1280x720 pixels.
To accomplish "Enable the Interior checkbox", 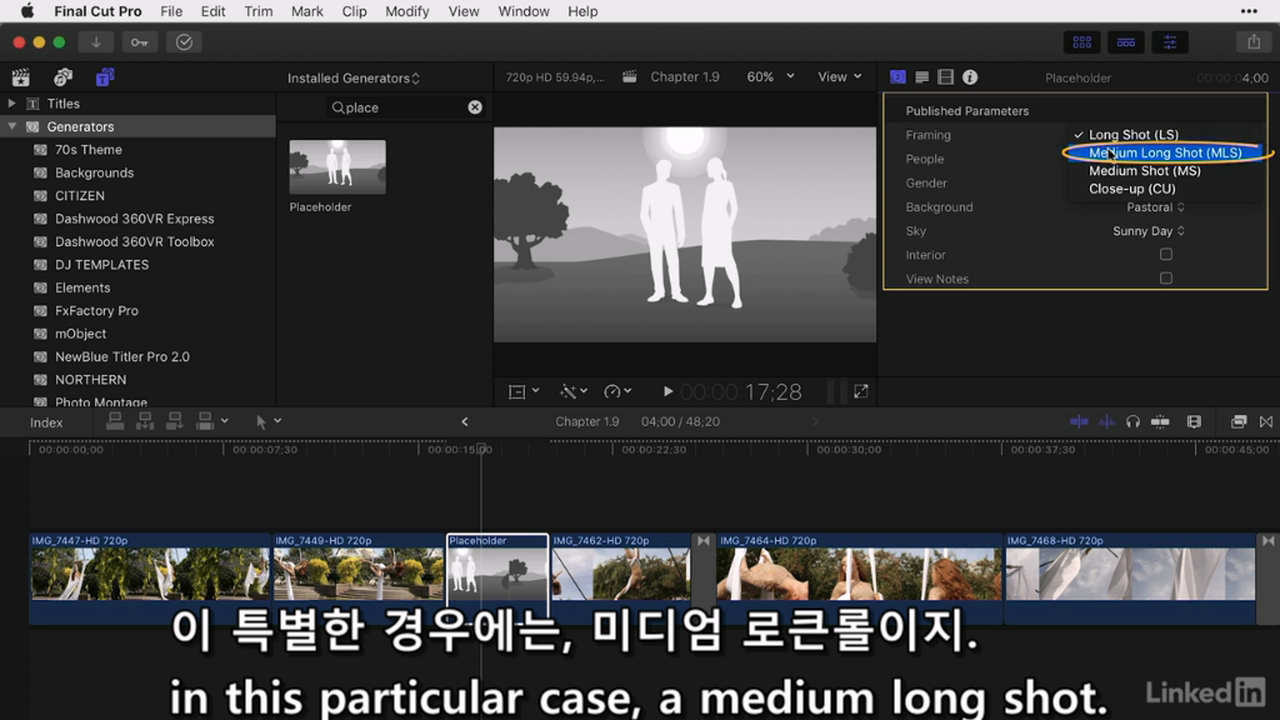I will tap(1166, 254).
